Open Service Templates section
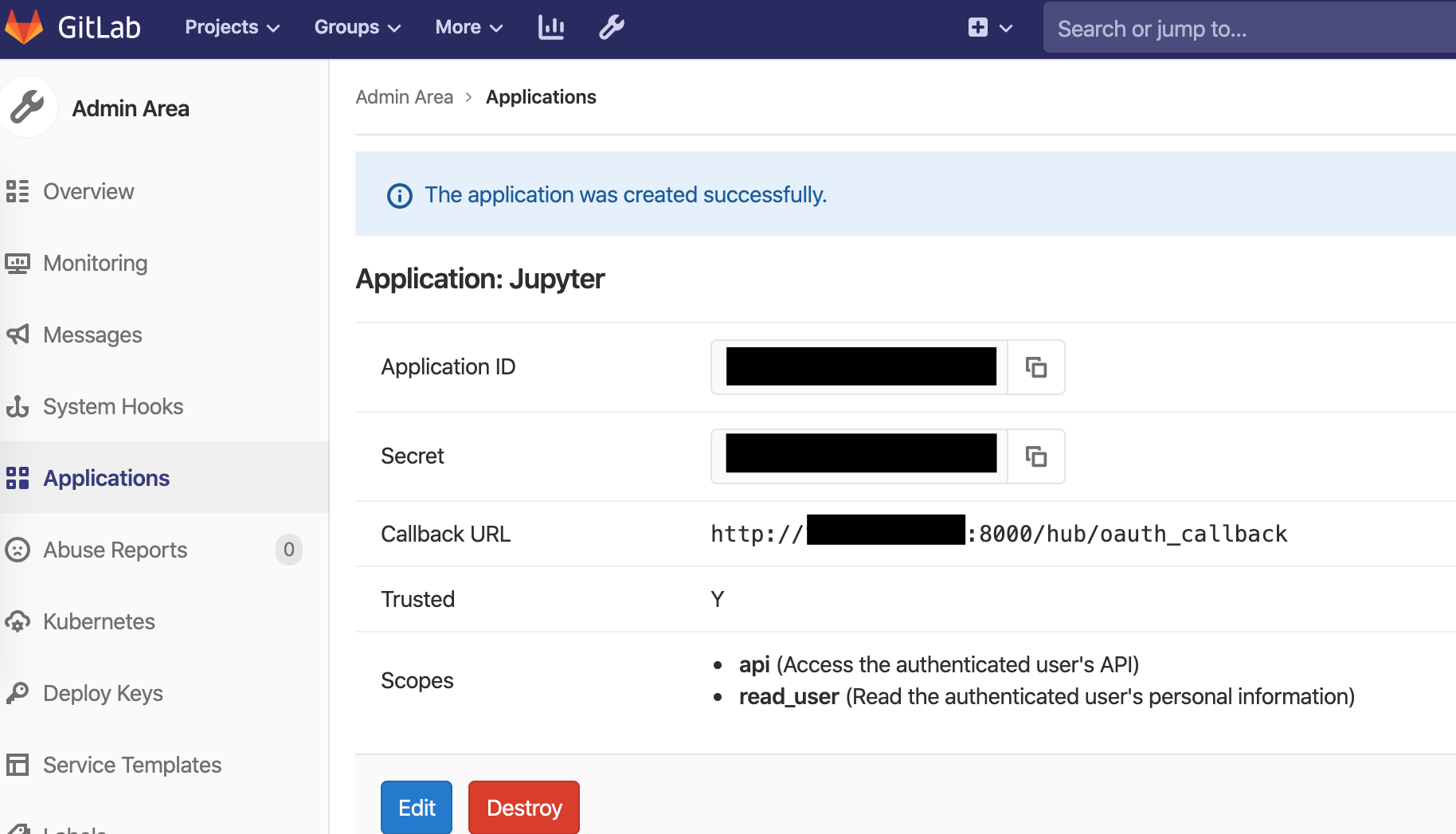The image size is (1456, 834). (x=132, y=765)
